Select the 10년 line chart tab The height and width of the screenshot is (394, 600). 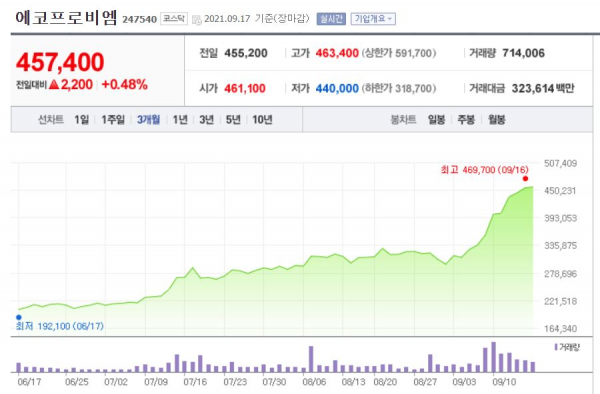coord(262,120)
